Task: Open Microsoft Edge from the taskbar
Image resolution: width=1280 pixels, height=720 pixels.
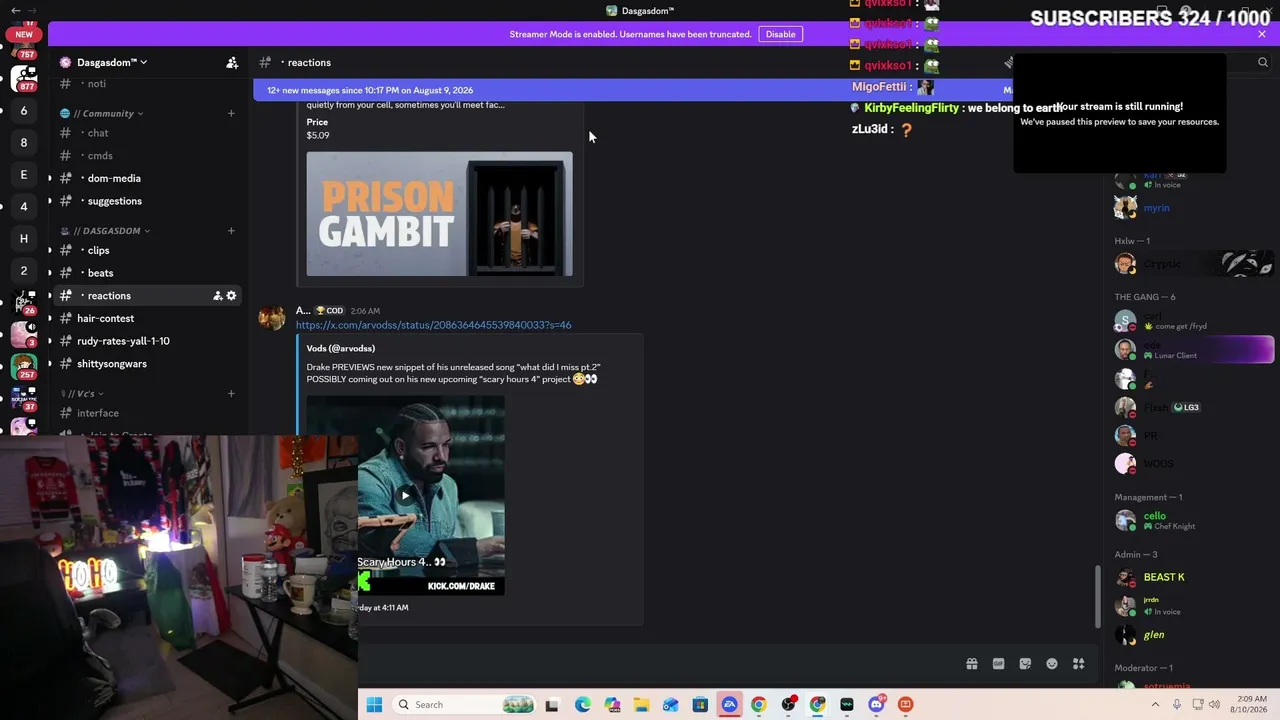Action: tap(583, 704)
